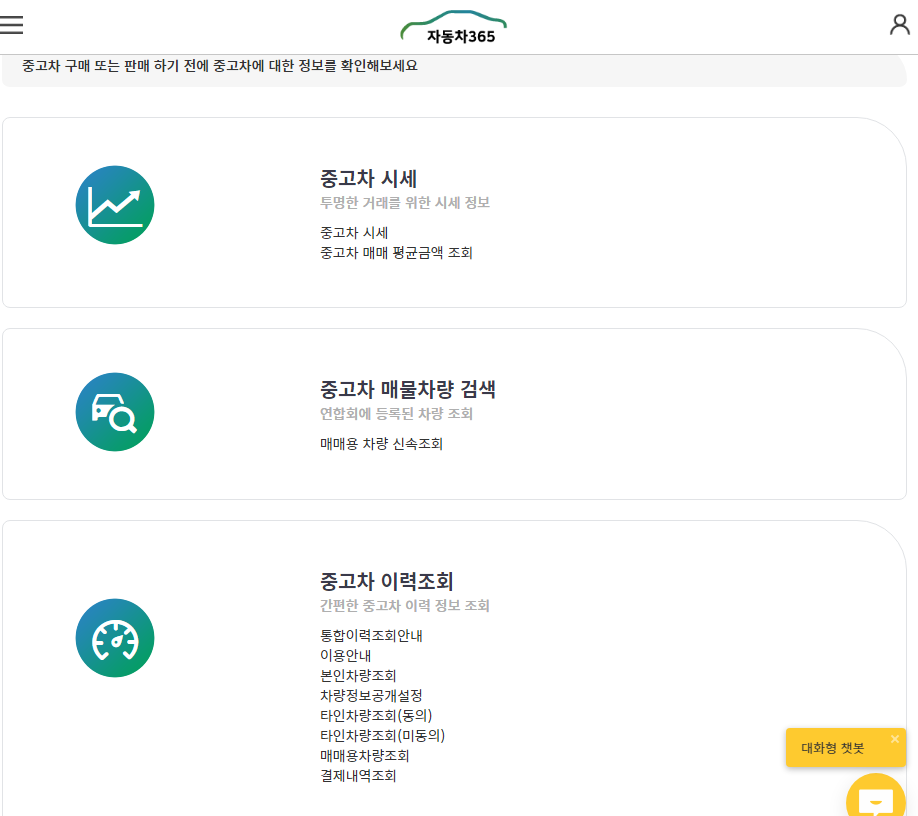Open 결제내역조회 link

click(x=358, y=776)
